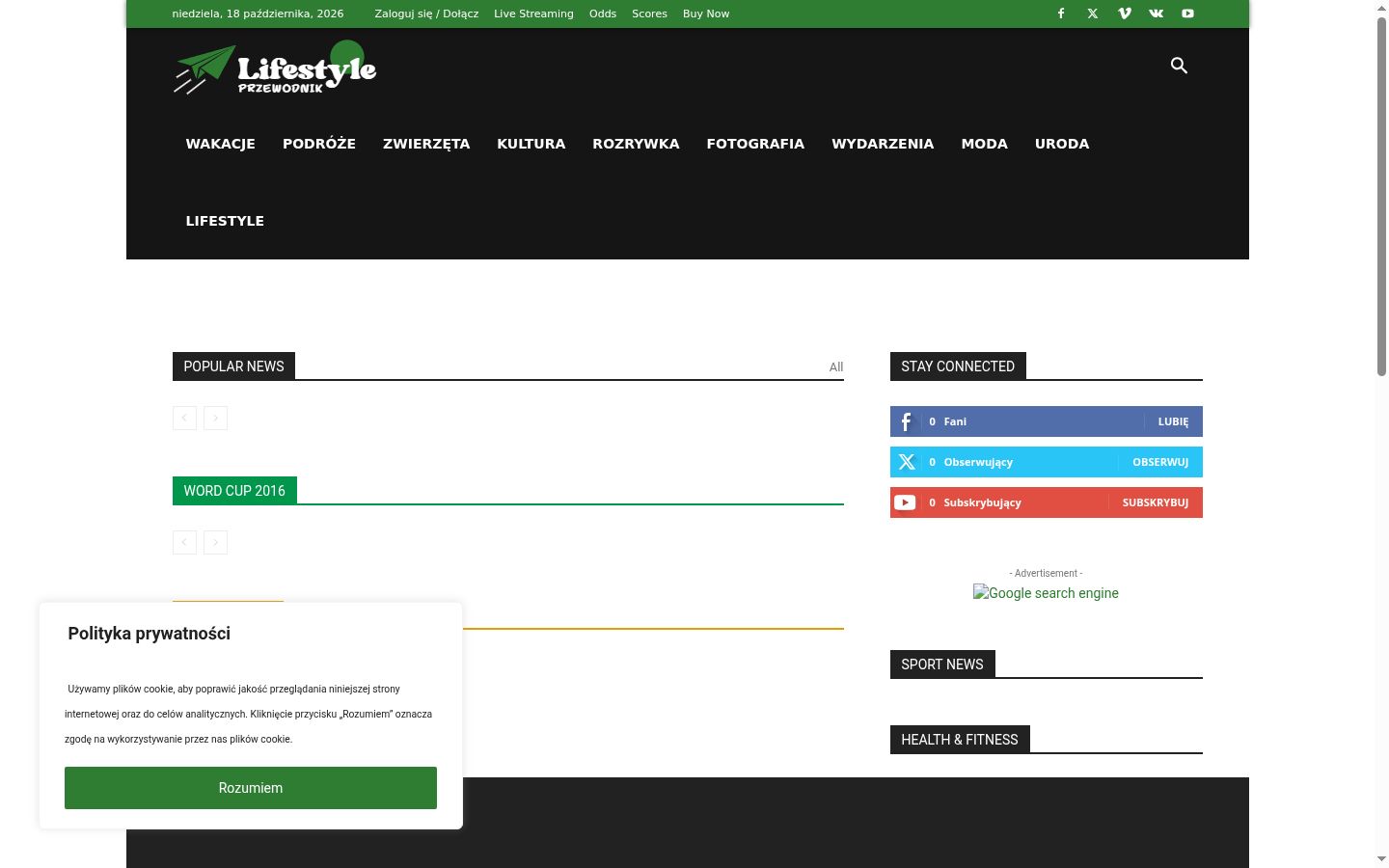Open the PODRÓŻE menu item
The width and height of the screenshot is (1389, 868).
pos(319,144)
